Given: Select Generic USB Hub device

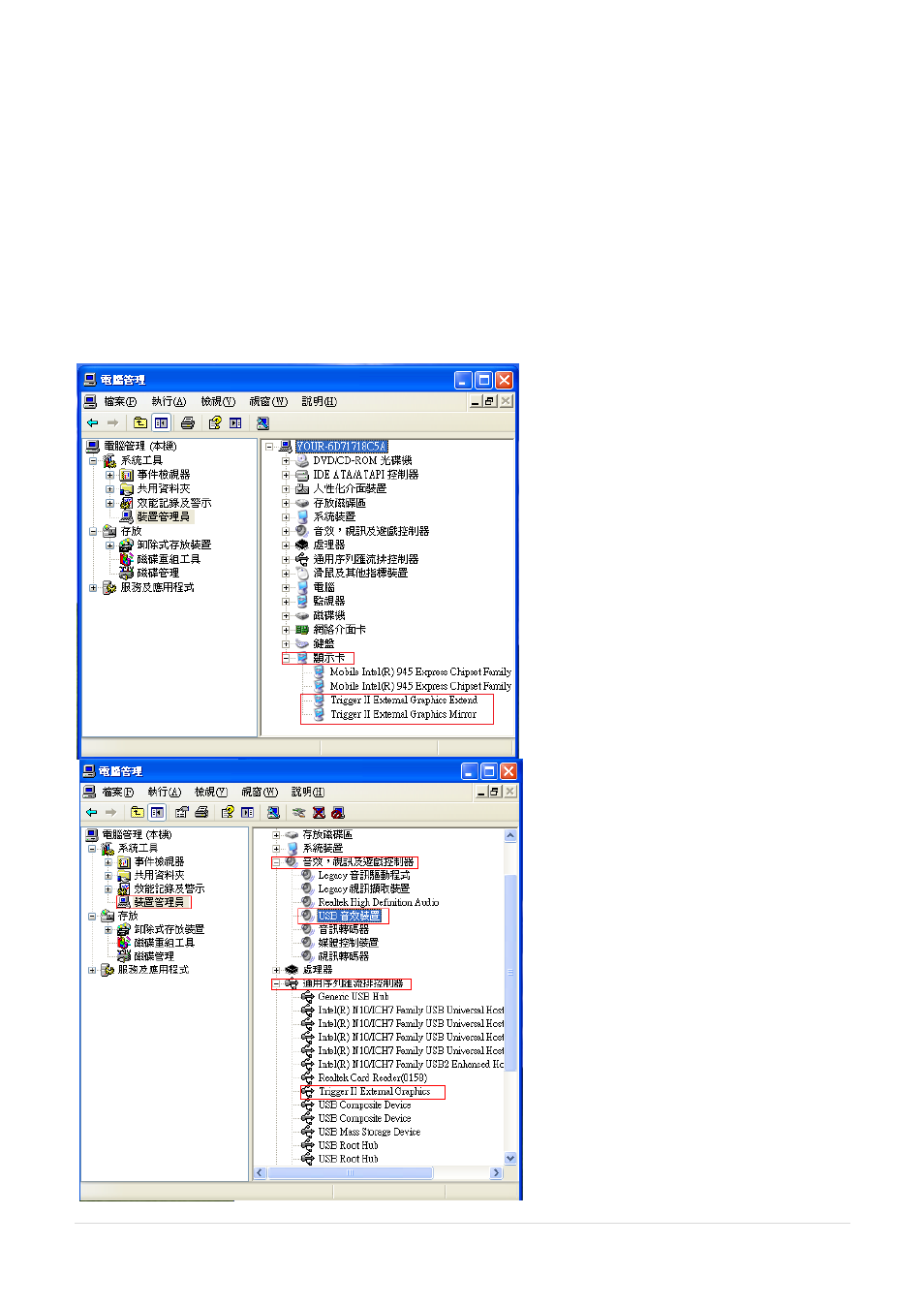Looking at the screenshot, I should coord(354,996).
